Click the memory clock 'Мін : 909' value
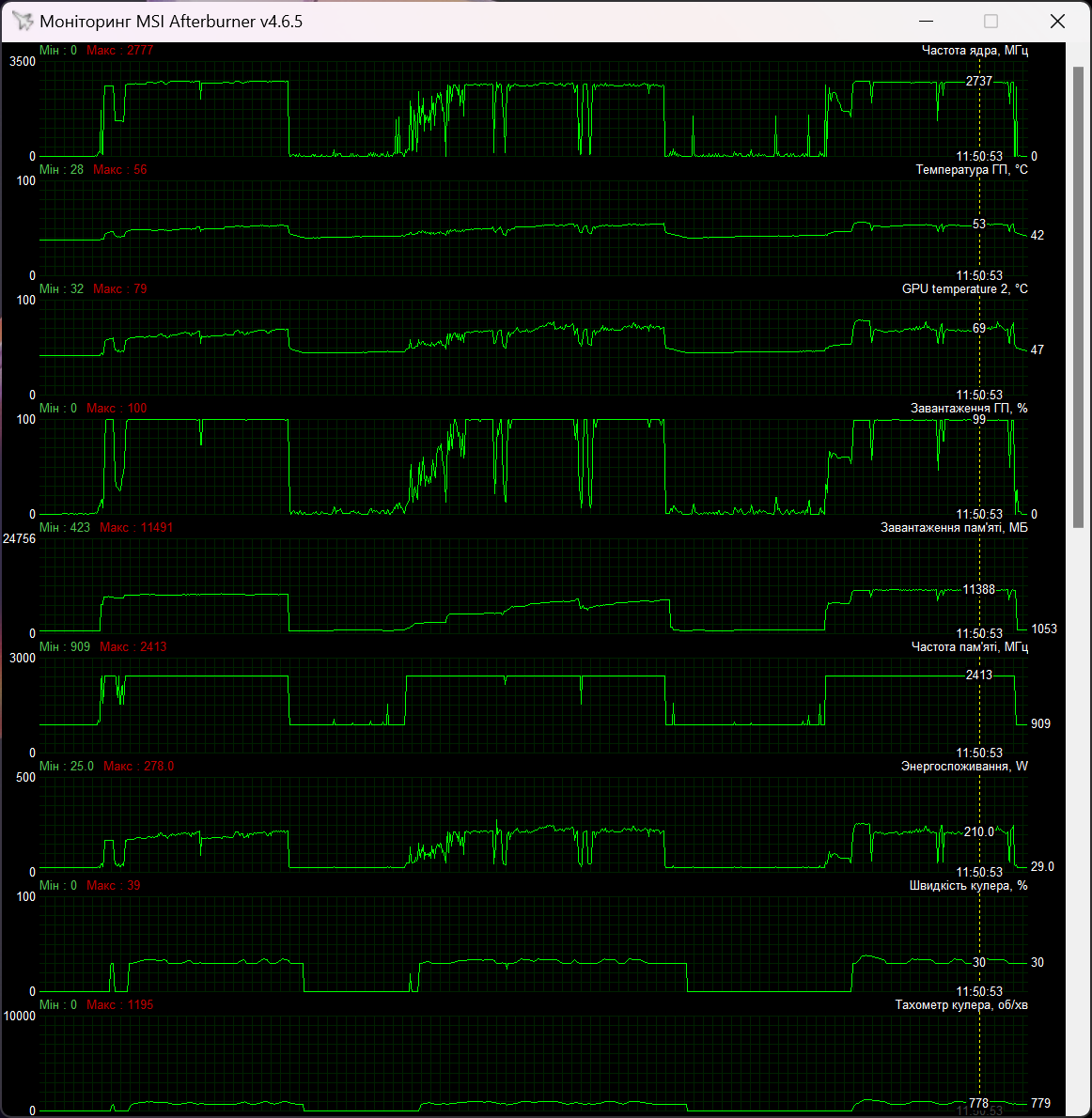This screenshot has width=1092, height=1118. [65, 646]
